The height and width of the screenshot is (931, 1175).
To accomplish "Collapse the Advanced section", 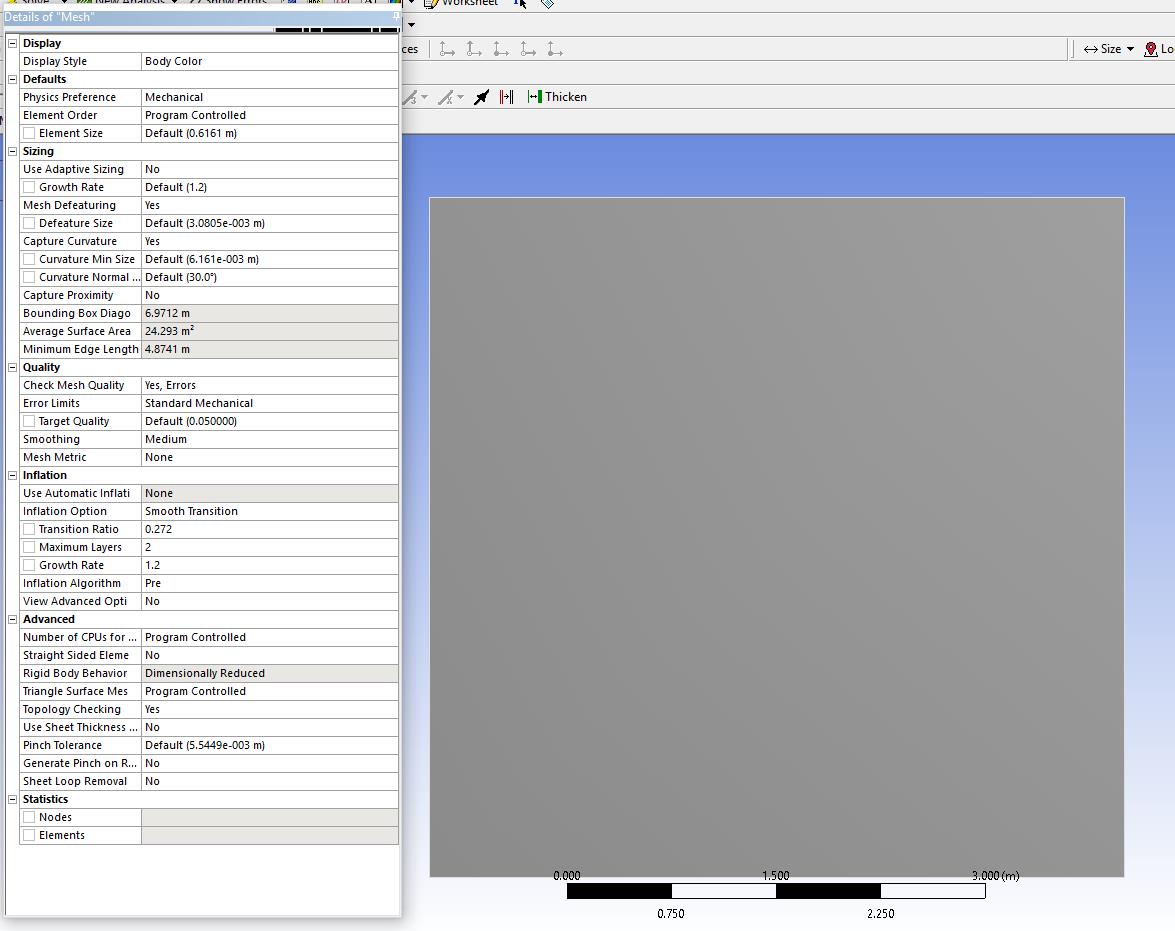I will pos(12,619).
